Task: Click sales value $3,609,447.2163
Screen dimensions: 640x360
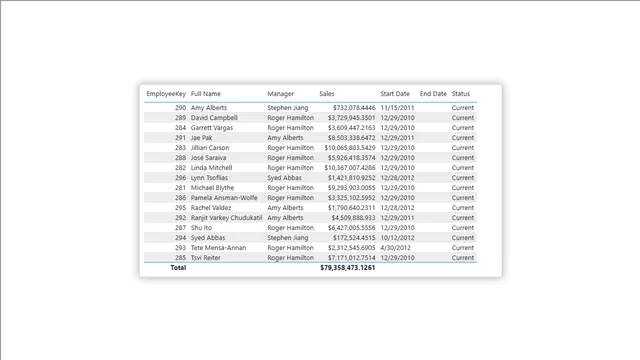Action: [x=351, y=128]
